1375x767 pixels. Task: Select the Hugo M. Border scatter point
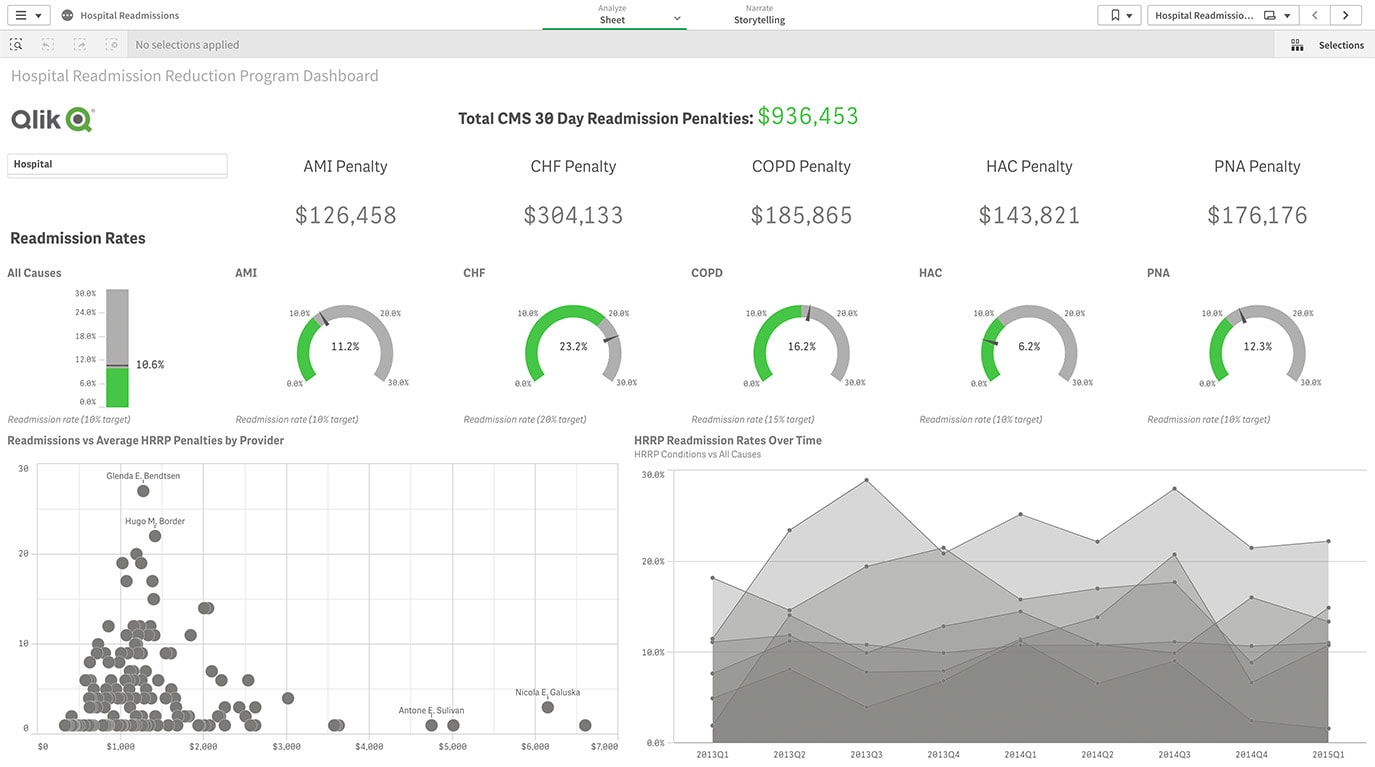click(155, 536)
